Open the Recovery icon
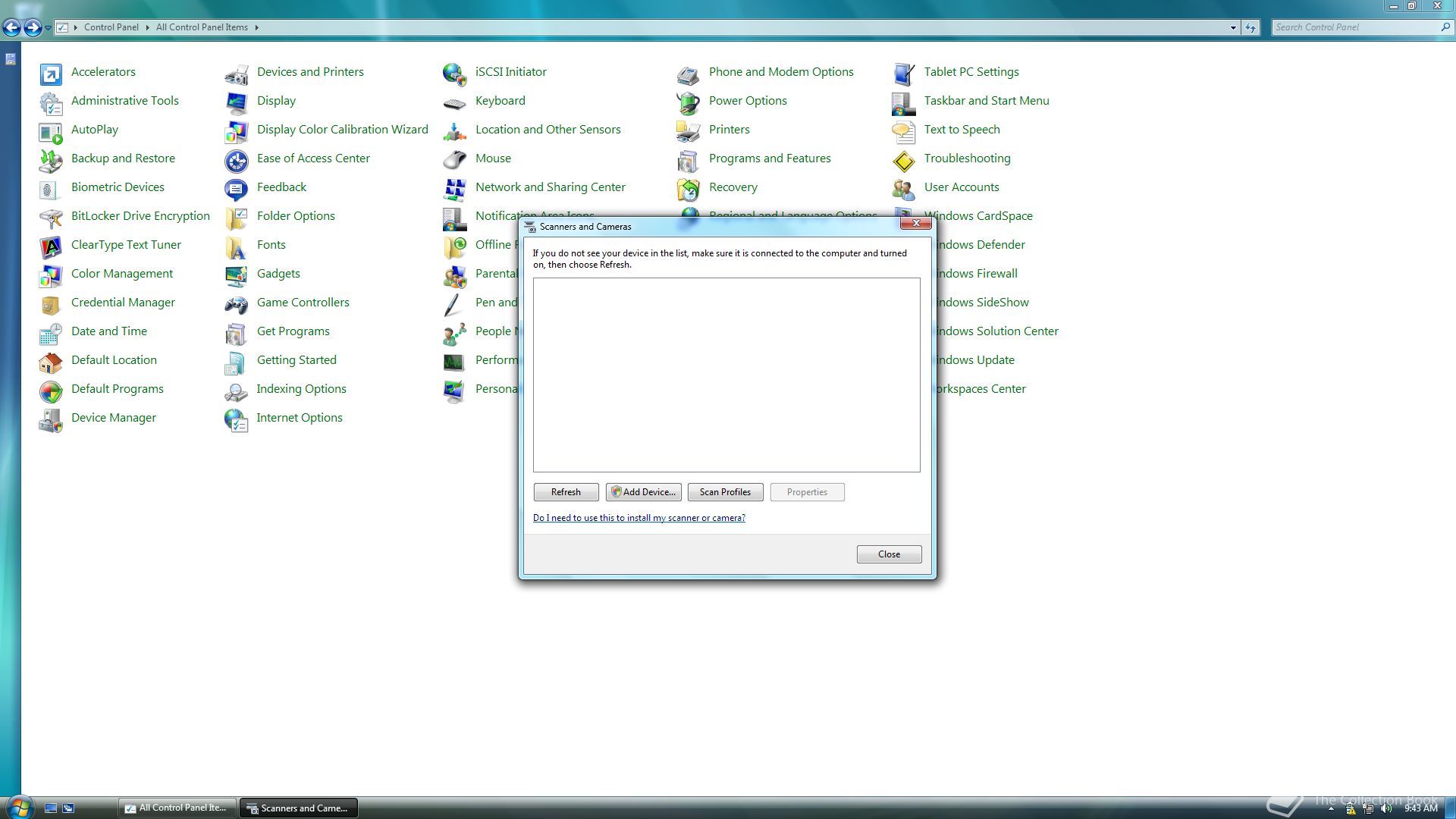The width and height of the screenshot is (1456, 819). pyautogui.click(x=689, y=189)
